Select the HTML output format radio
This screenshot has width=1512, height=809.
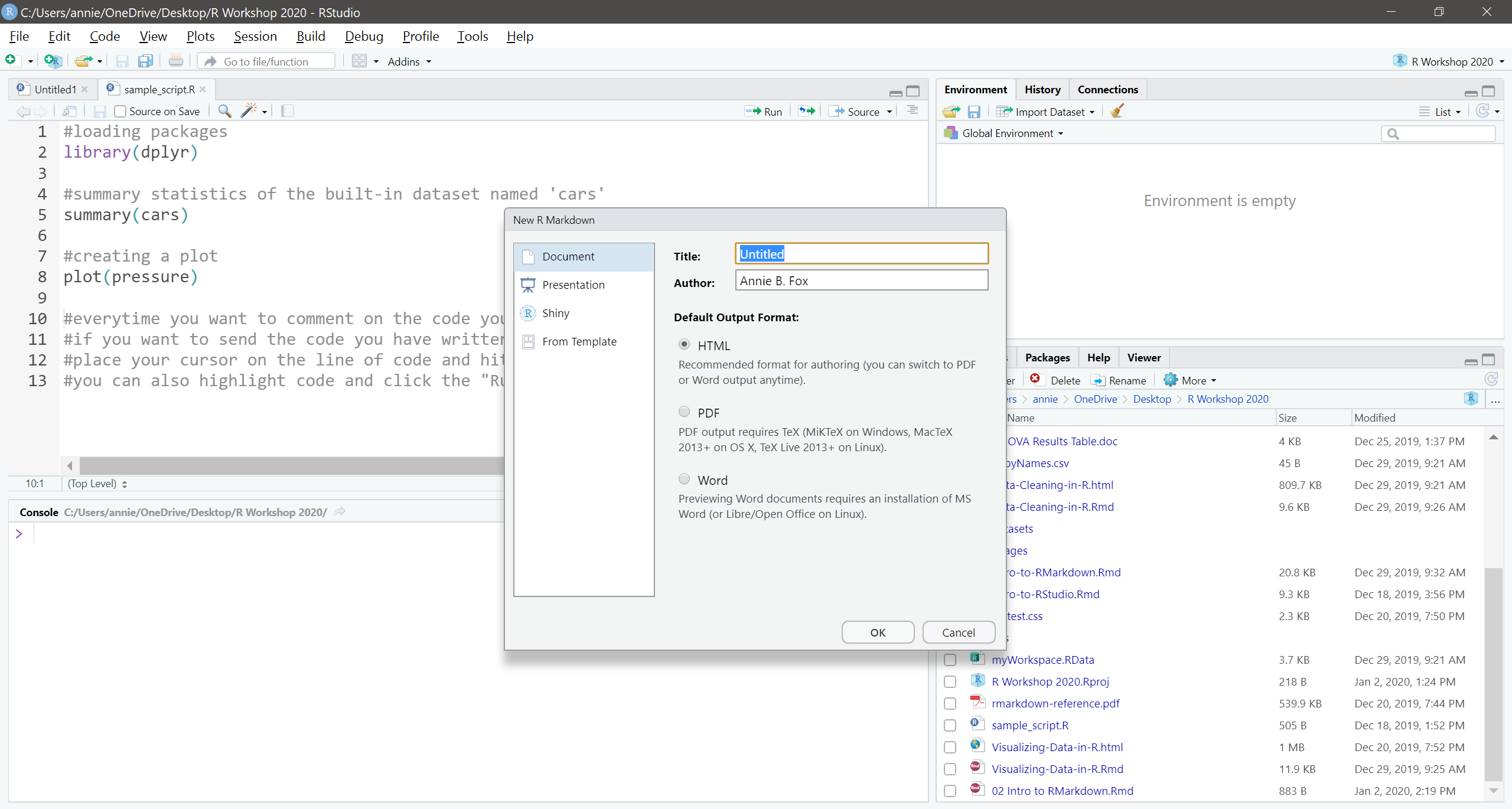(684, 344)
